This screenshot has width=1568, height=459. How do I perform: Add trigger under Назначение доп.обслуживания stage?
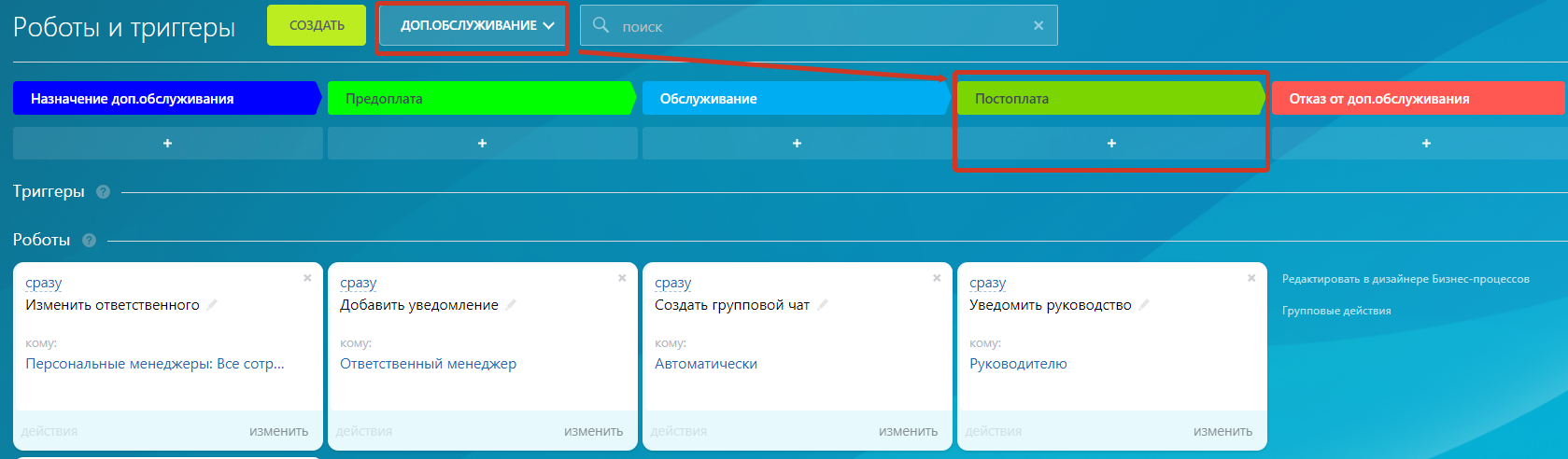[168, 143]
